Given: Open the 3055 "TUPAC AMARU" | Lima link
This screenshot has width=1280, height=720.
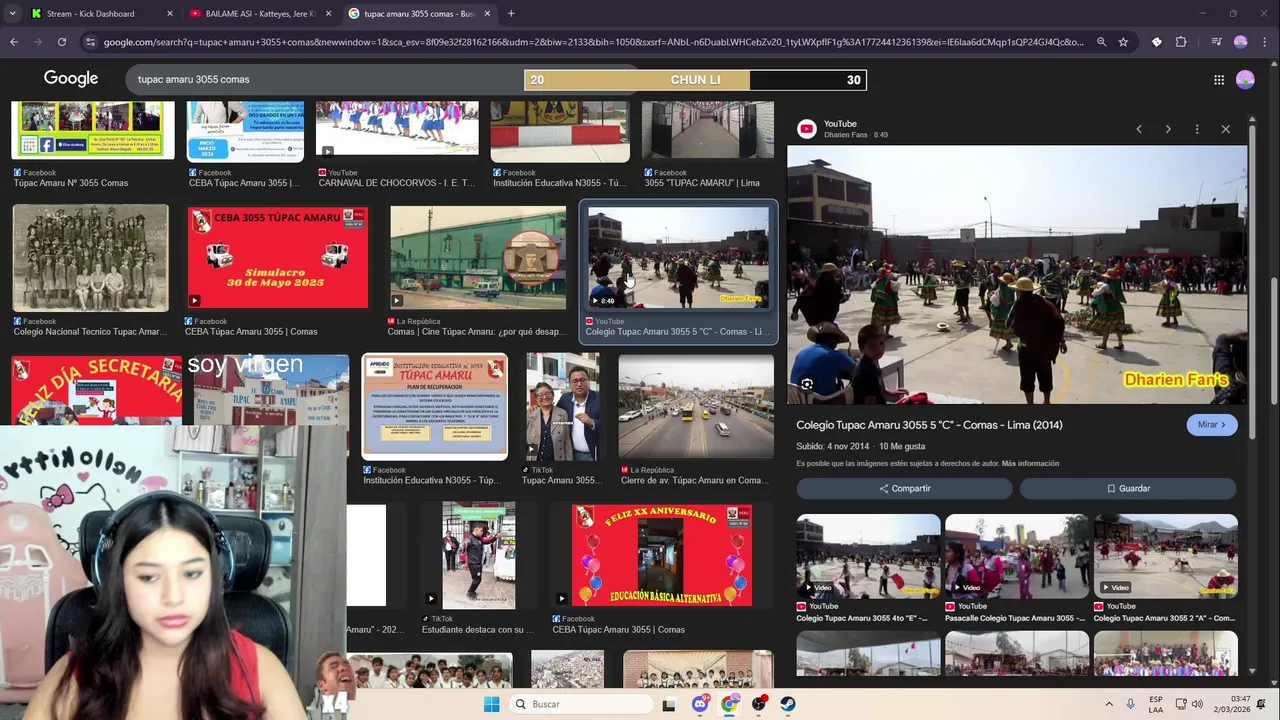Looking at the screenshot, I should tap(702, 183).
